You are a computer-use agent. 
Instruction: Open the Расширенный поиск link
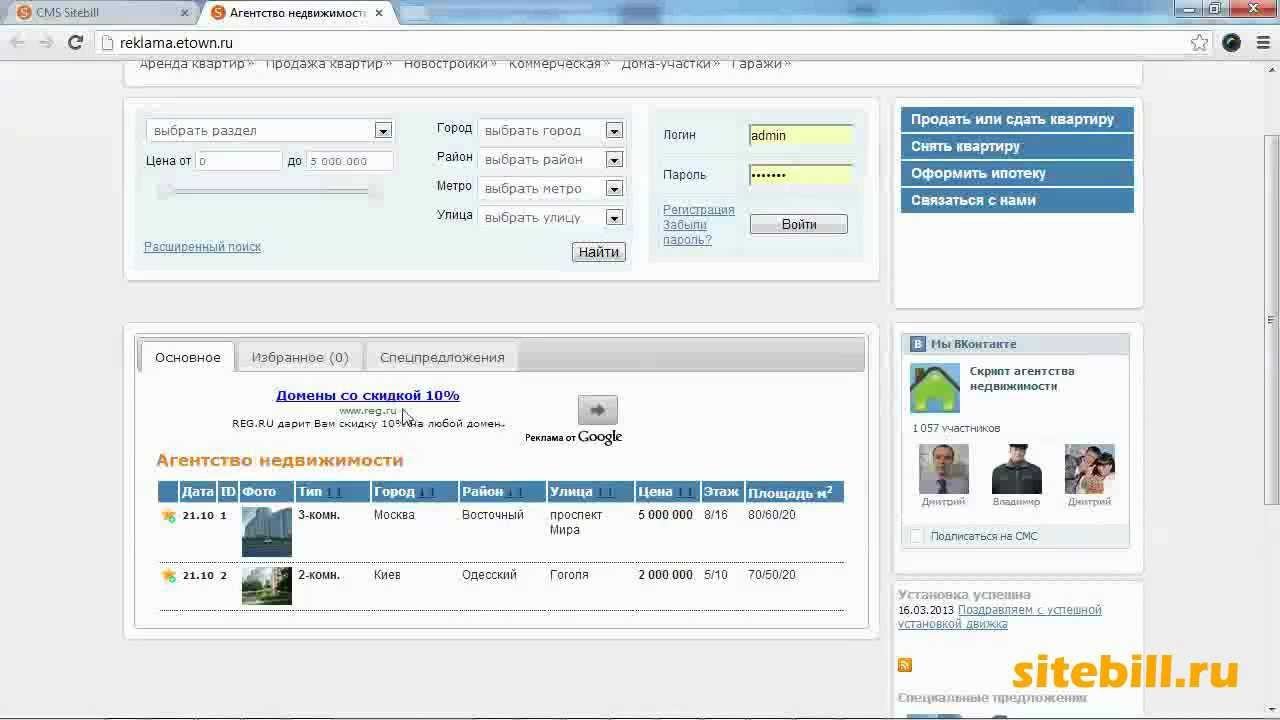tap(202, 247)
